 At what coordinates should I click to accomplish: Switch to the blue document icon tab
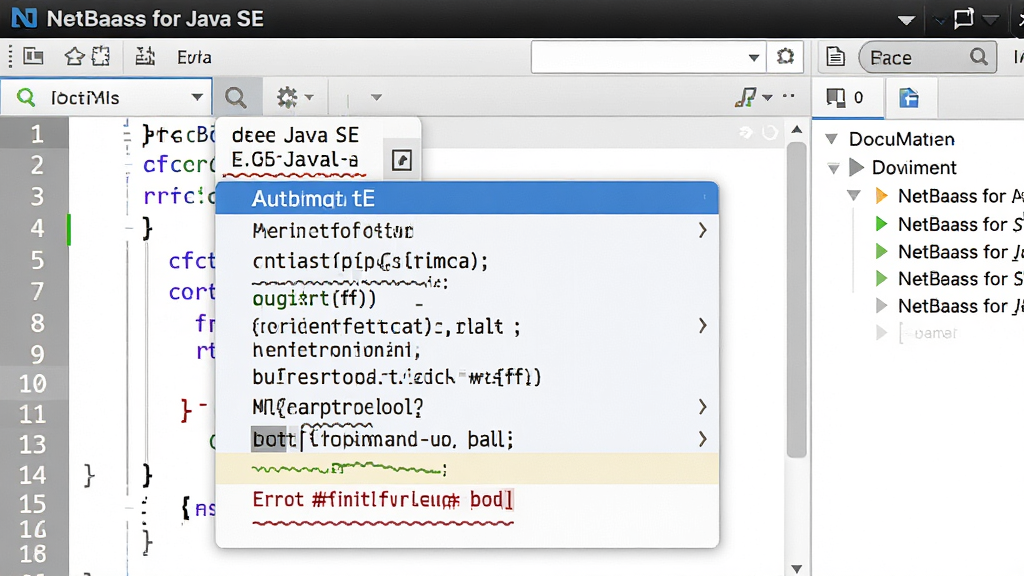tap(908, 98)
